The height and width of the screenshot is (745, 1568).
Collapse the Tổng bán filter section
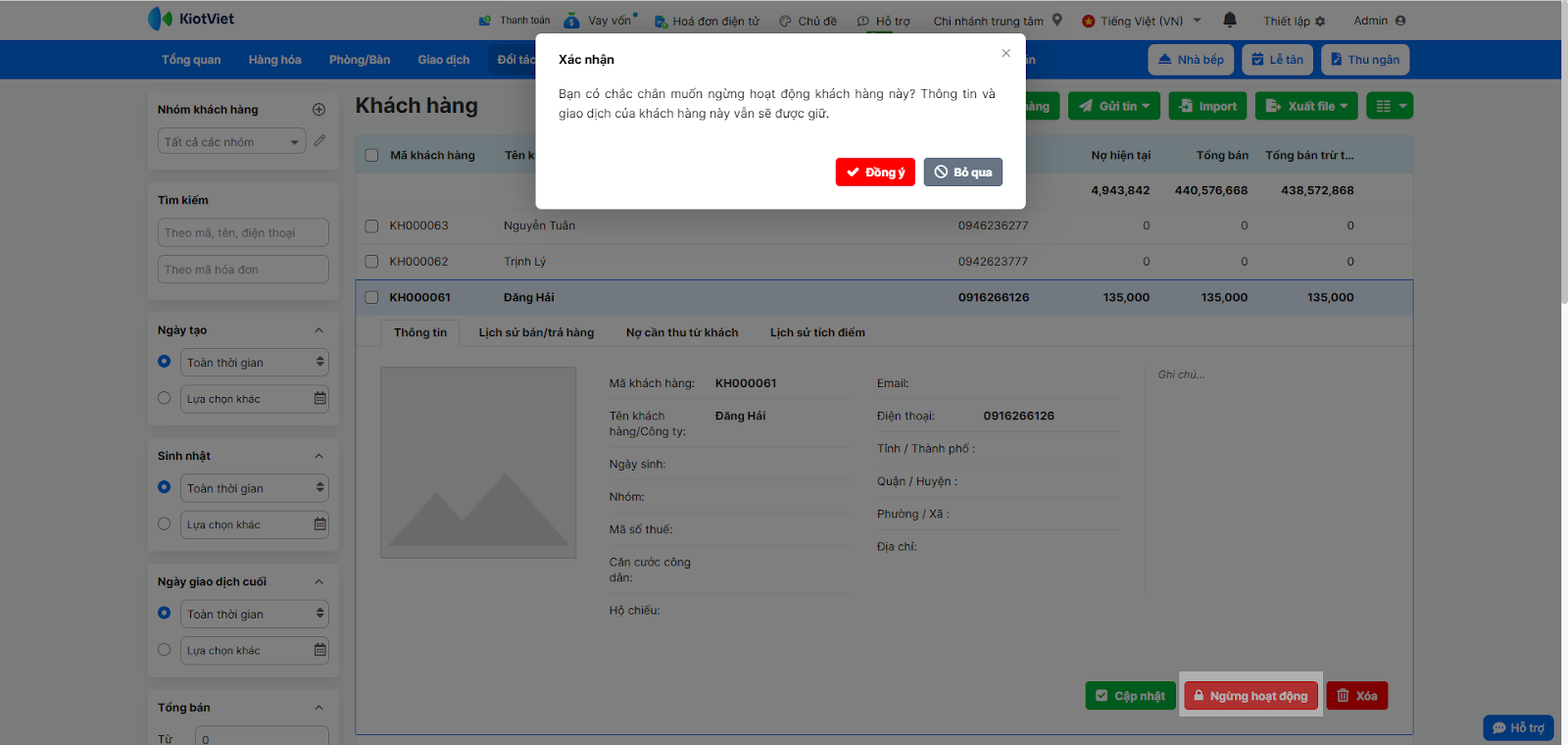(x=318, y=707)
